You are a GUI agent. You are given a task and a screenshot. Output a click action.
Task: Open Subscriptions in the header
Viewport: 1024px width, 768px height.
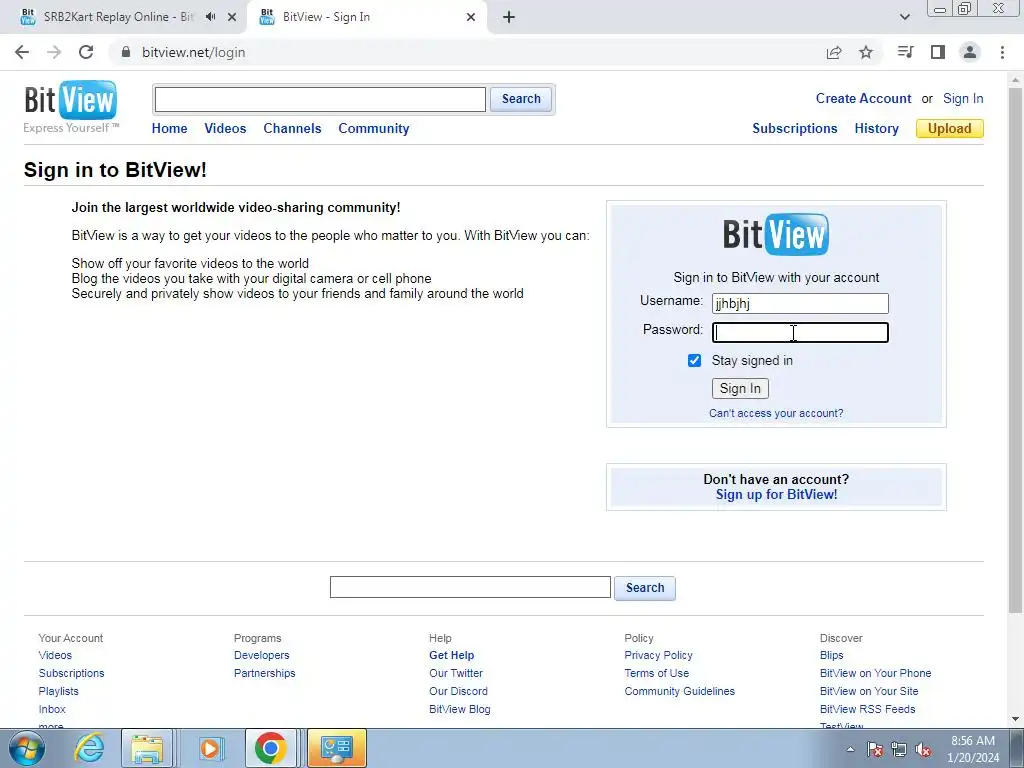tap(795, 129)
